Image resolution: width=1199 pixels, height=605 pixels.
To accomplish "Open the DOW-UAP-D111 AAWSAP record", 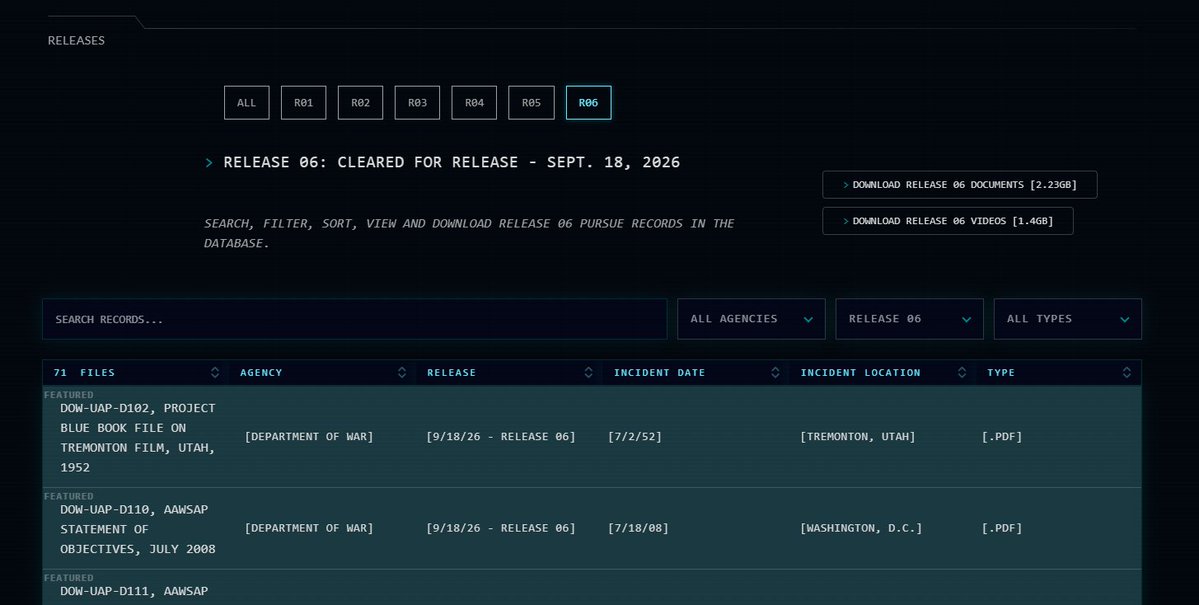I will (134, 591).
